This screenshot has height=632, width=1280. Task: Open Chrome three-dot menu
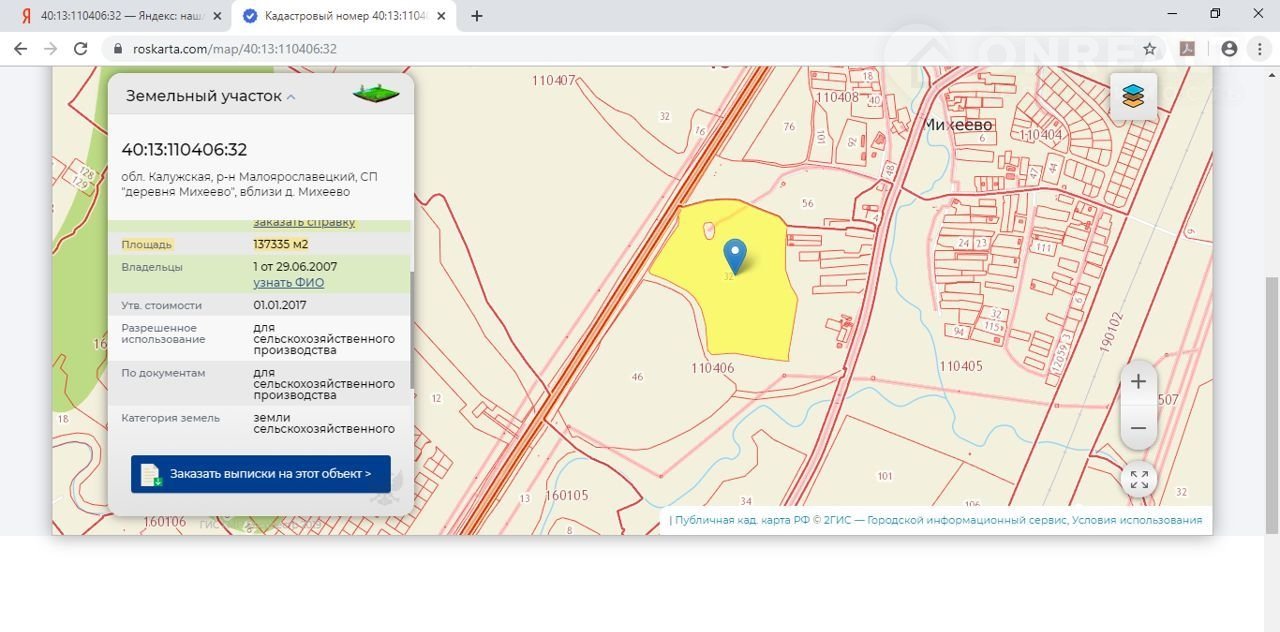click(x=1260, y=48)
